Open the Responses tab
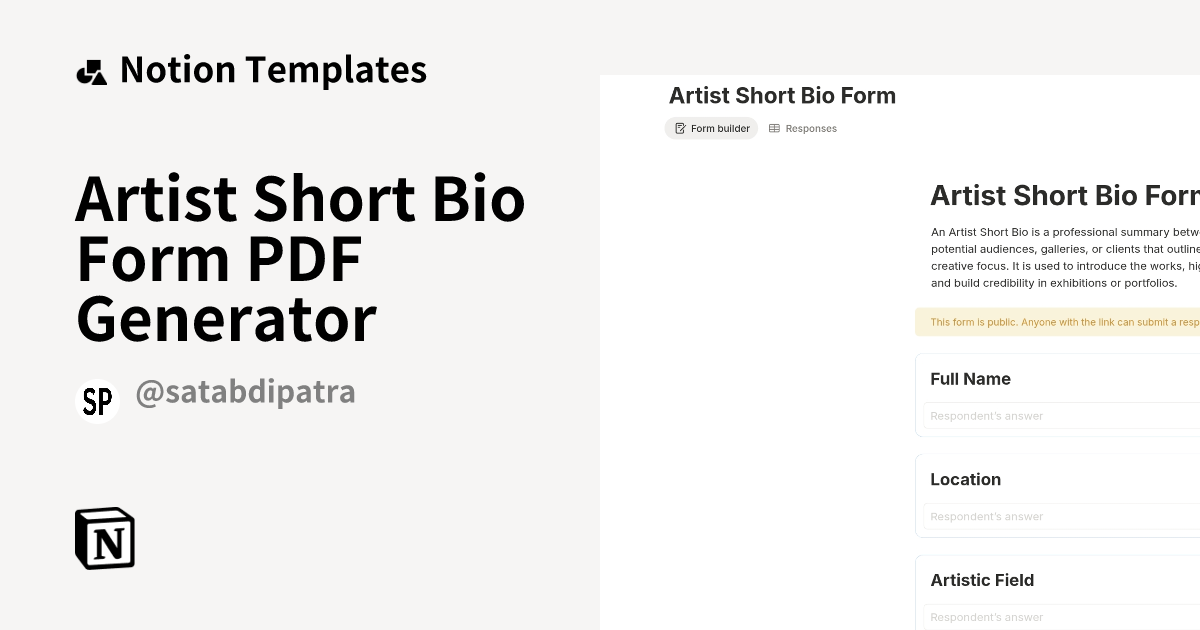 tap(803, 128)
